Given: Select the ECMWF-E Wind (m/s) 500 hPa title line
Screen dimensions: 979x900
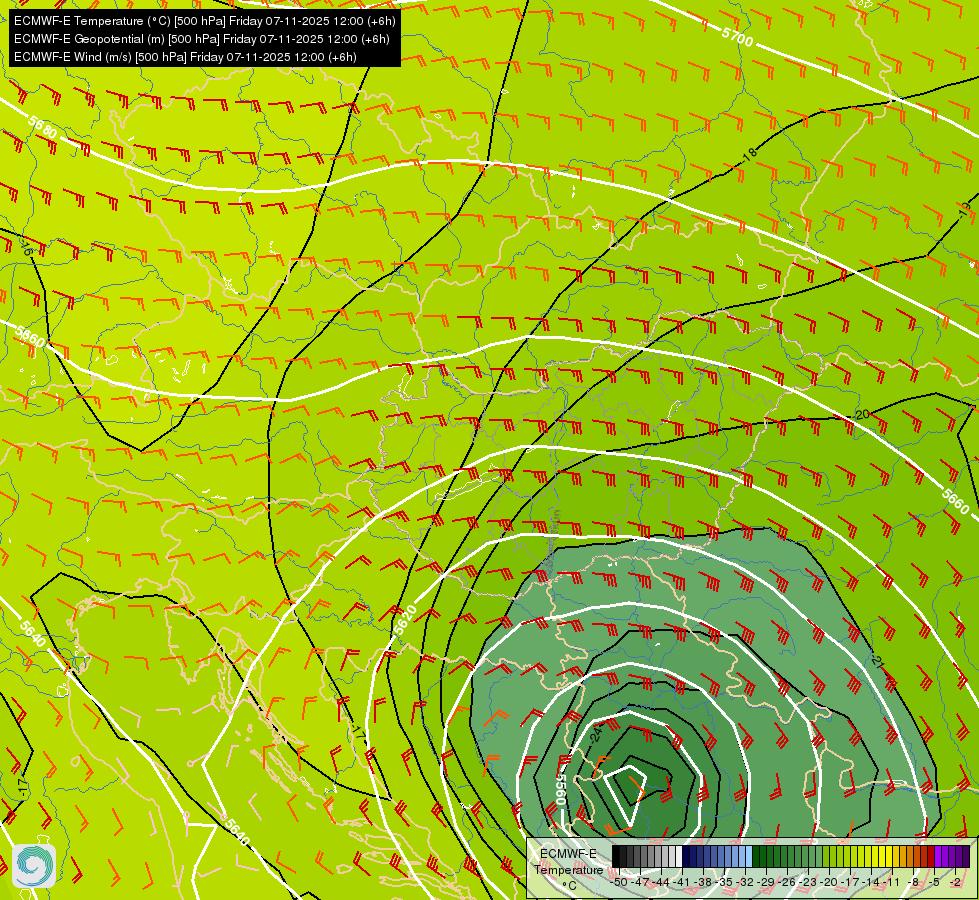Looking at the screenshot, I should tap(185, 57).
